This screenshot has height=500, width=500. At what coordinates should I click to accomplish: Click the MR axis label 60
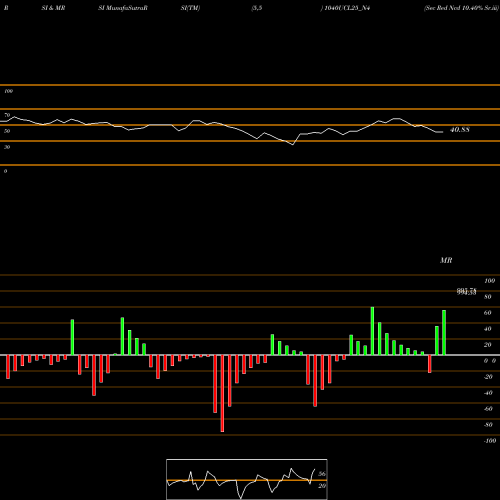coord(488,313)
